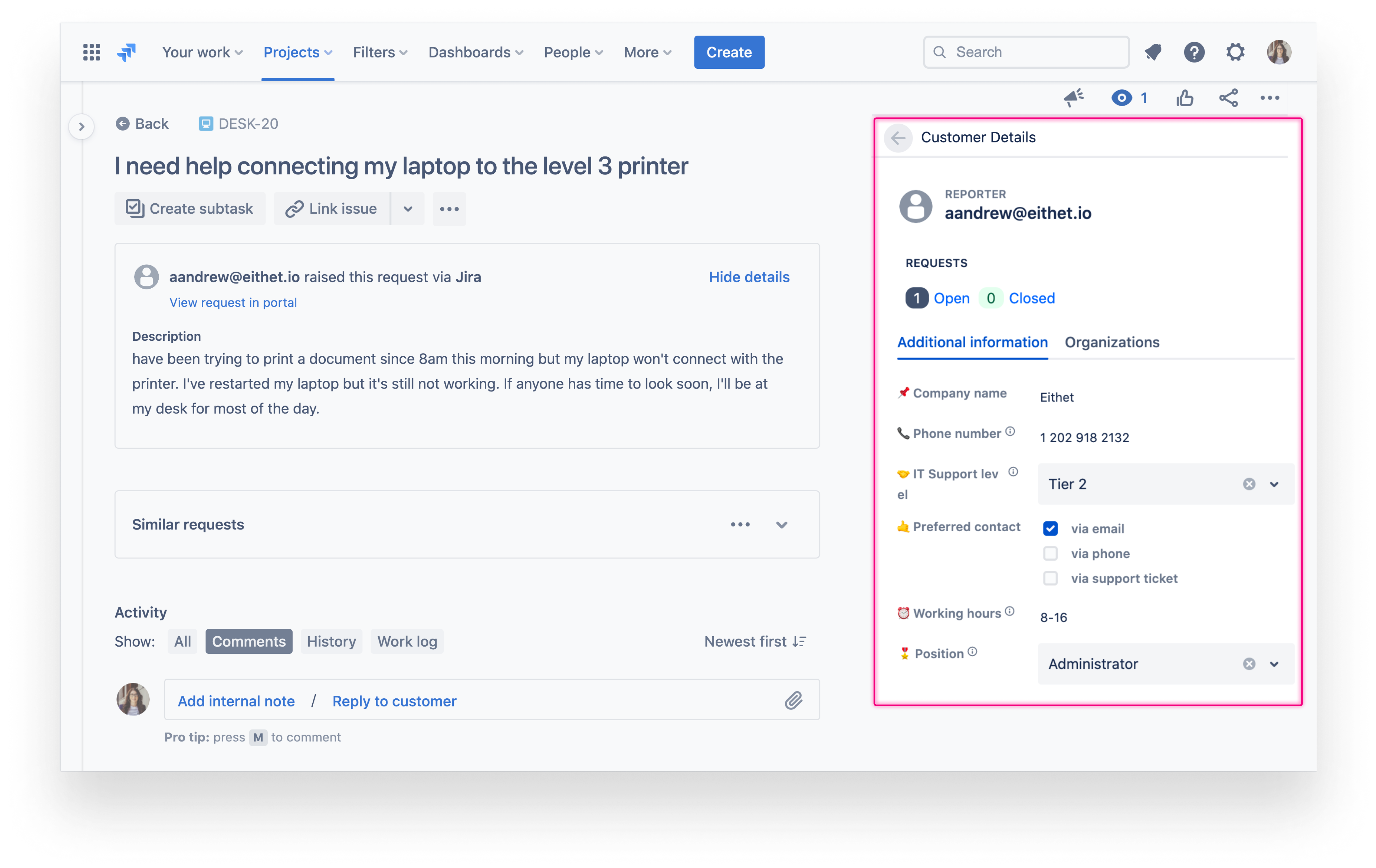Click the notifications bell icon
The image size is (1376, 868).
click(x=1153, y=52)
